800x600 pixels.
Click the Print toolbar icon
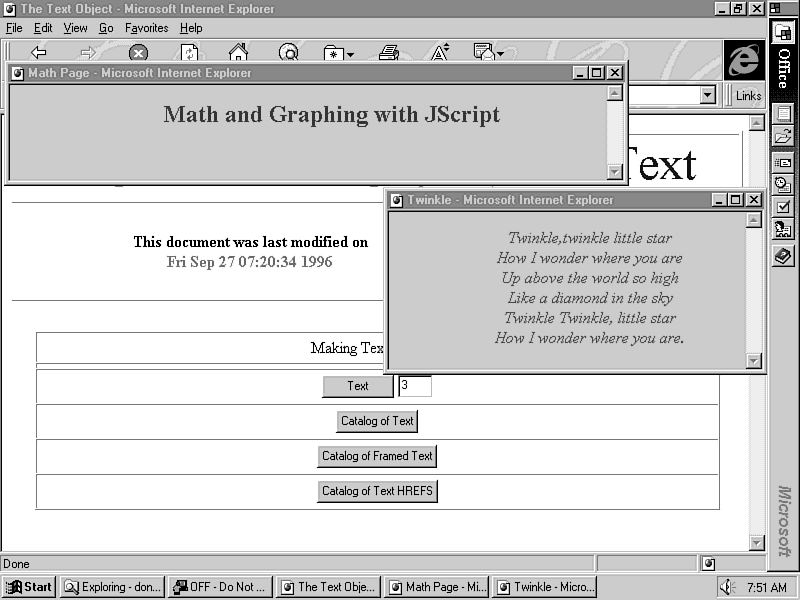(x=389, y=52)
